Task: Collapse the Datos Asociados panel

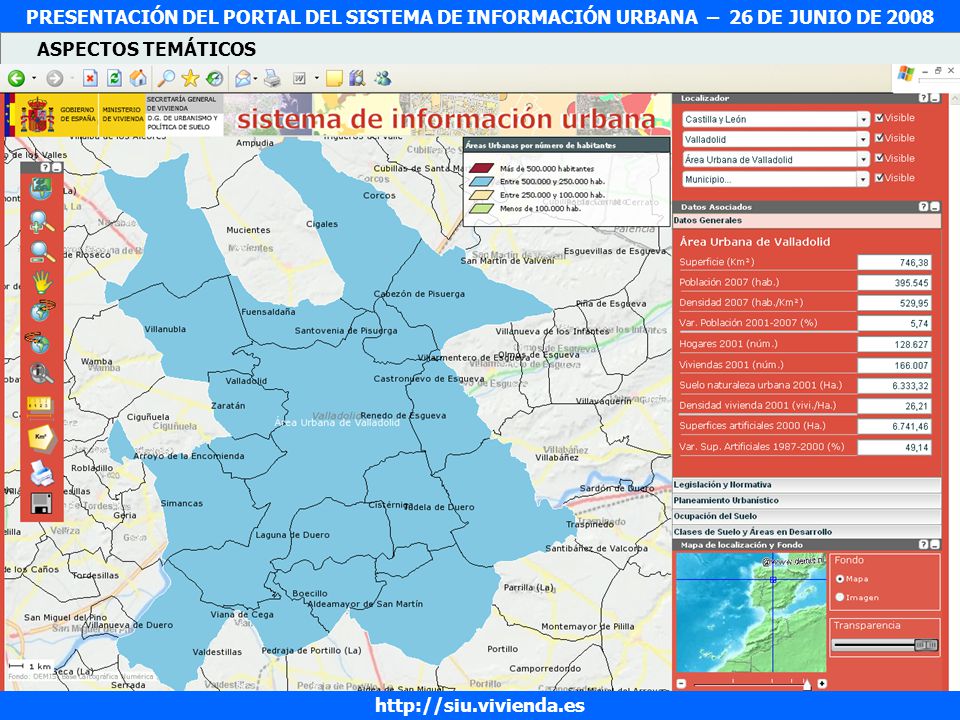Action: pos(935,207)
